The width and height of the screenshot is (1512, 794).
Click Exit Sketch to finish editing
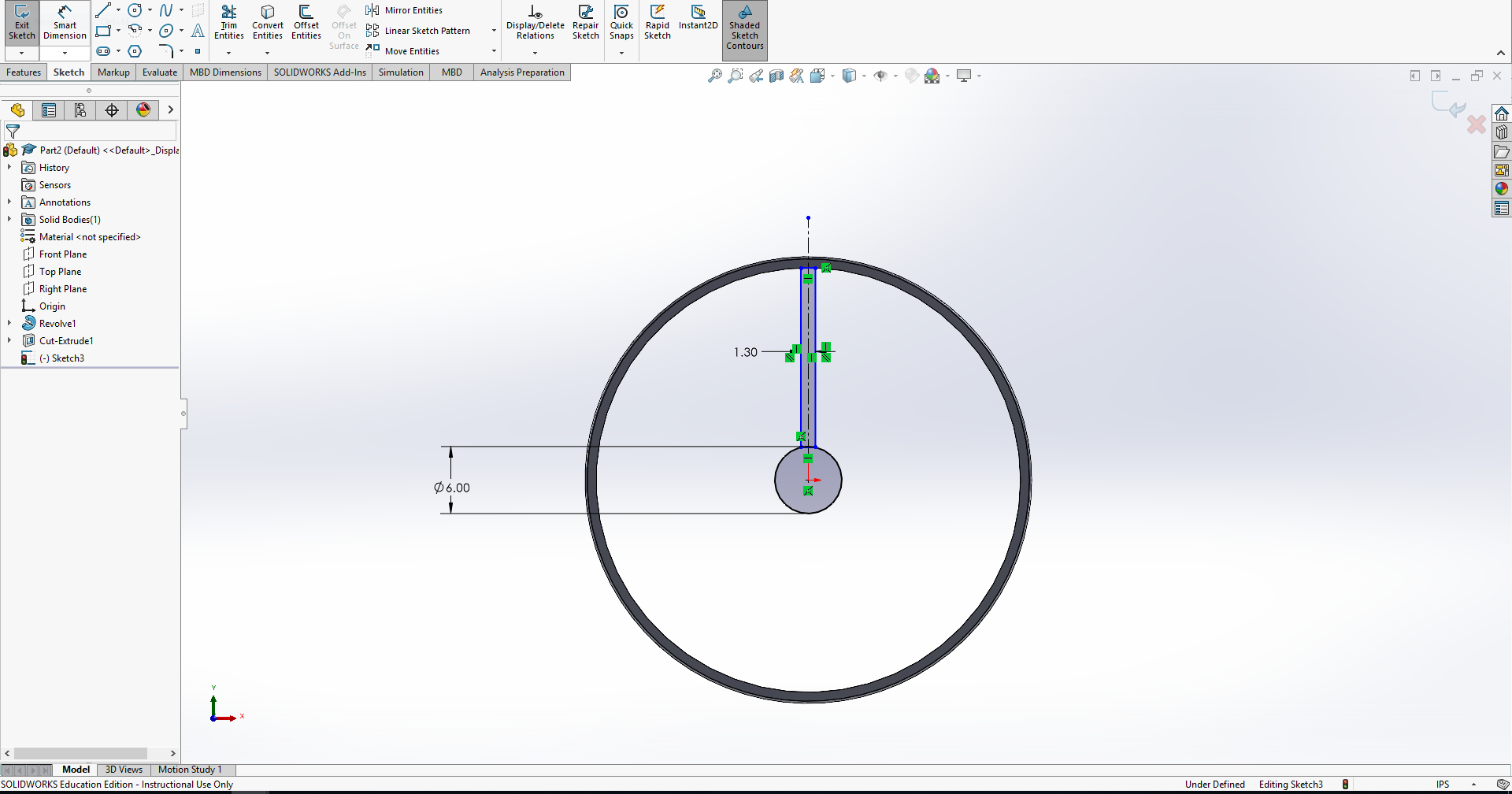click(x=21, y=22)
